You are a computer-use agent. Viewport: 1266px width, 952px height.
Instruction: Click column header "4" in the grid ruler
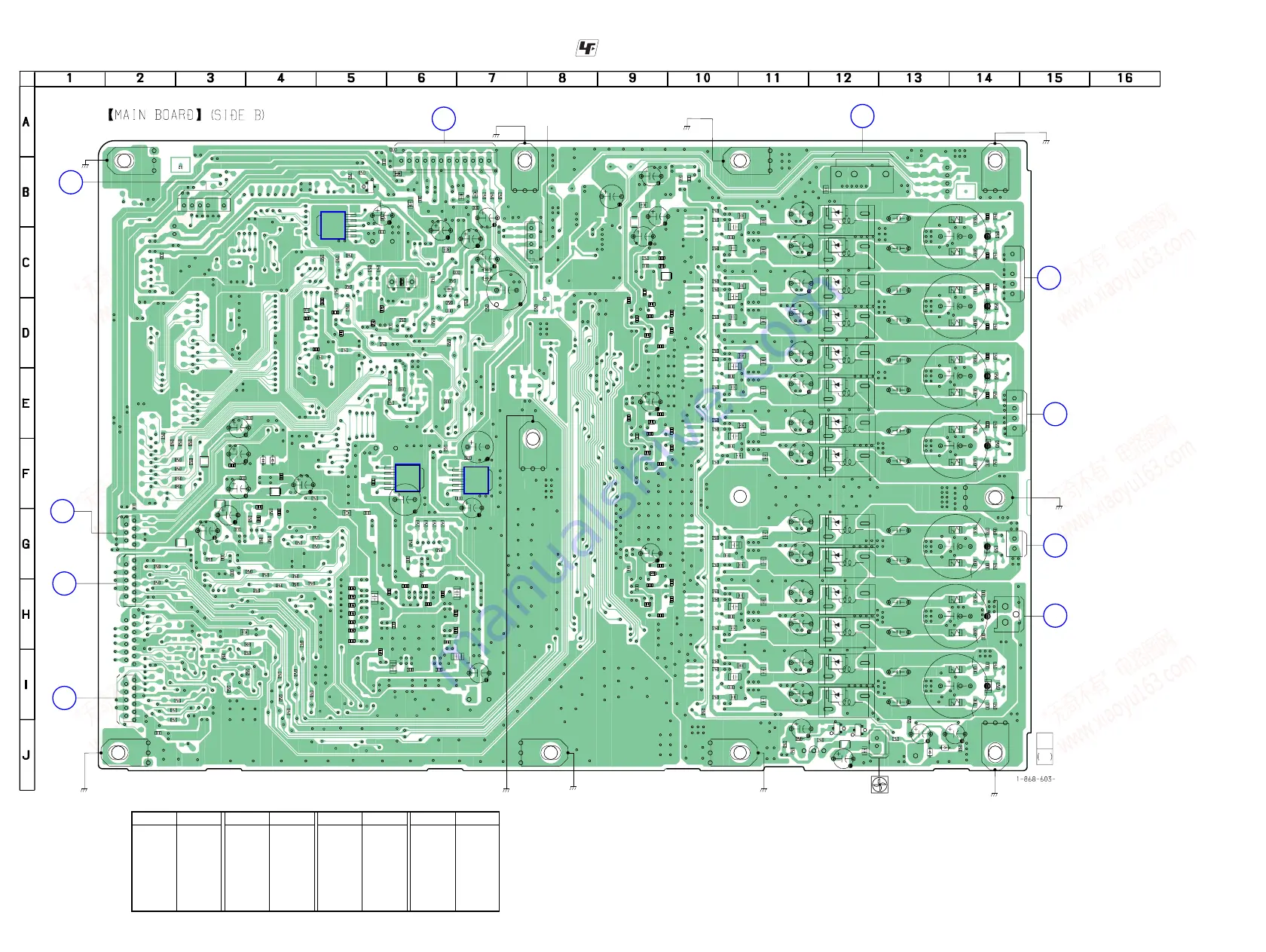(281, 78)
